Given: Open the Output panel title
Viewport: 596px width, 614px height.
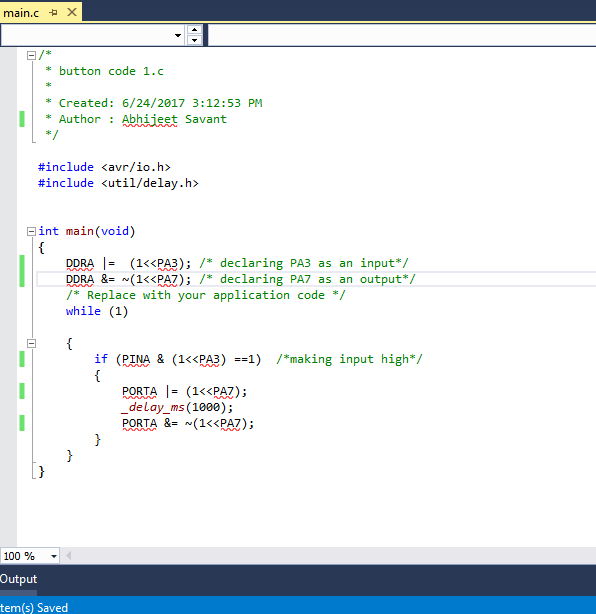Looking at the screenshot, I should (18, 579).
